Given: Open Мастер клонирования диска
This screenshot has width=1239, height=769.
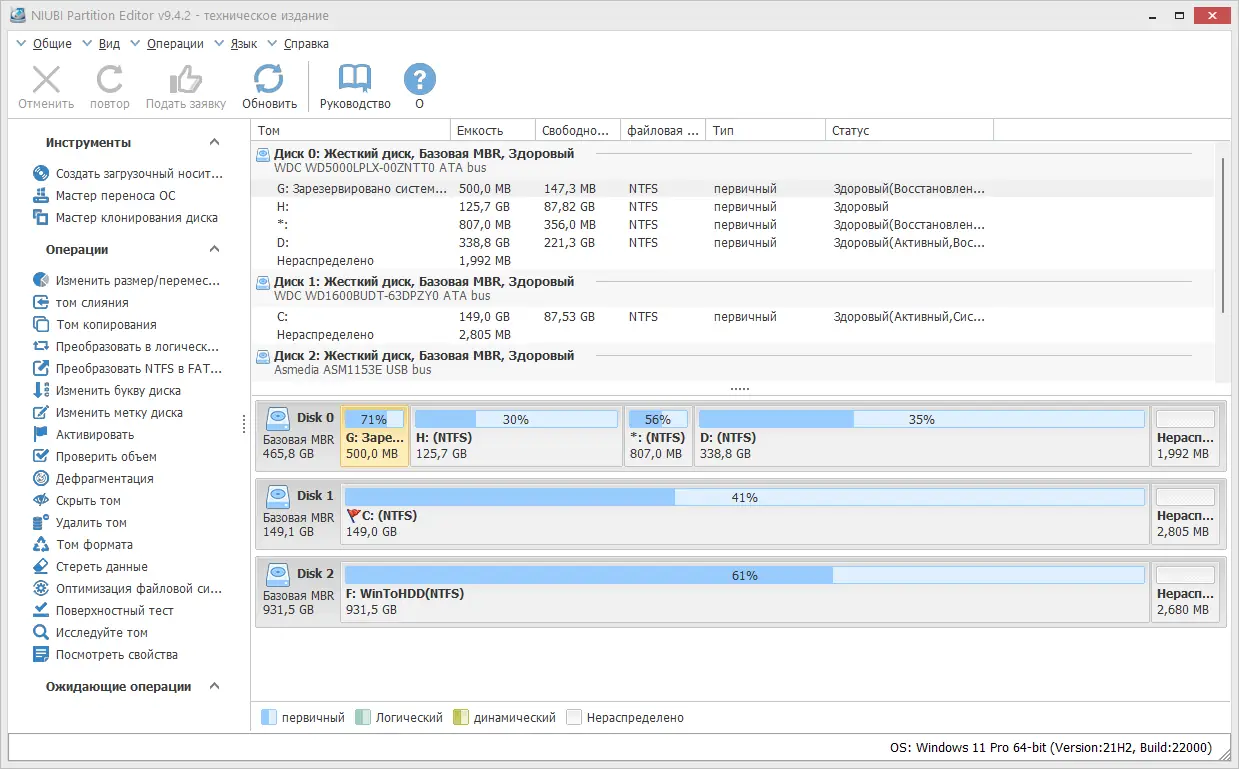Looking at the screenshot, I should 125,218.
